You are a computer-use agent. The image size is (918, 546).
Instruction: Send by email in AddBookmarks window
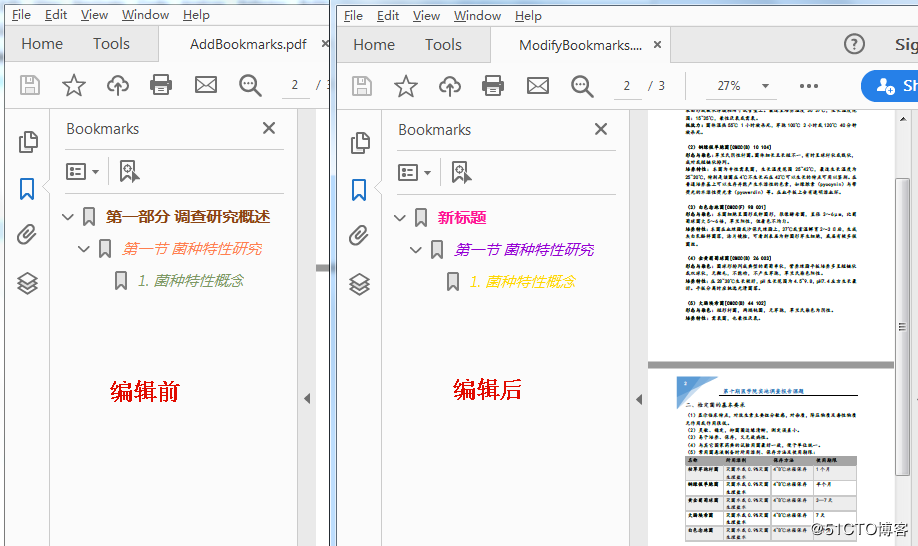click(x=205, y=85)
